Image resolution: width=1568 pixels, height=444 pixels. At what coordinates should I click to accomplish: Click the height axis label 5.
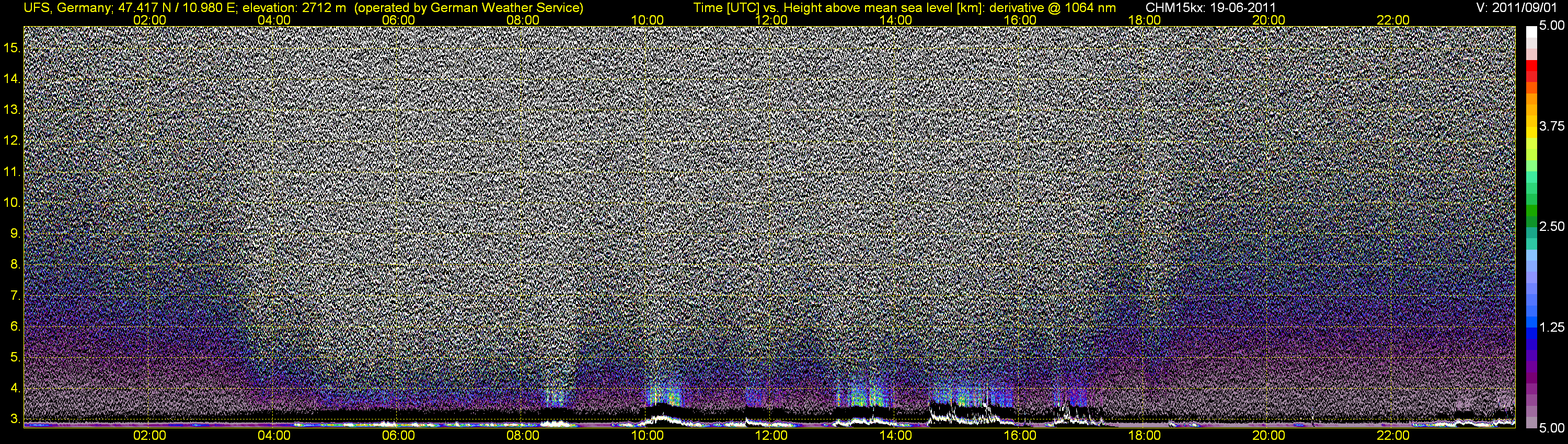tap(15, 358)
